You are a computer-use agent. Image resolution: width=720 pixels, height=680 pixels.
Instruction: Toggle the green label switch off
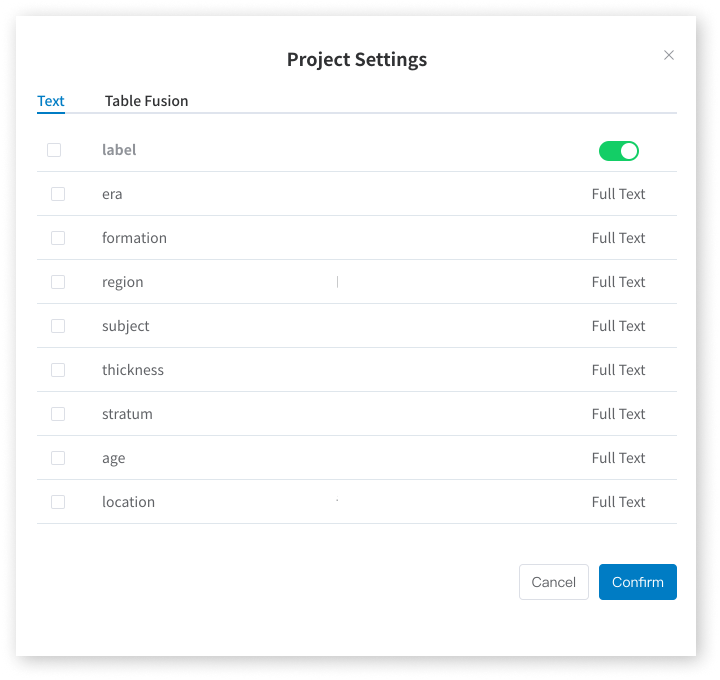(618, 151)
